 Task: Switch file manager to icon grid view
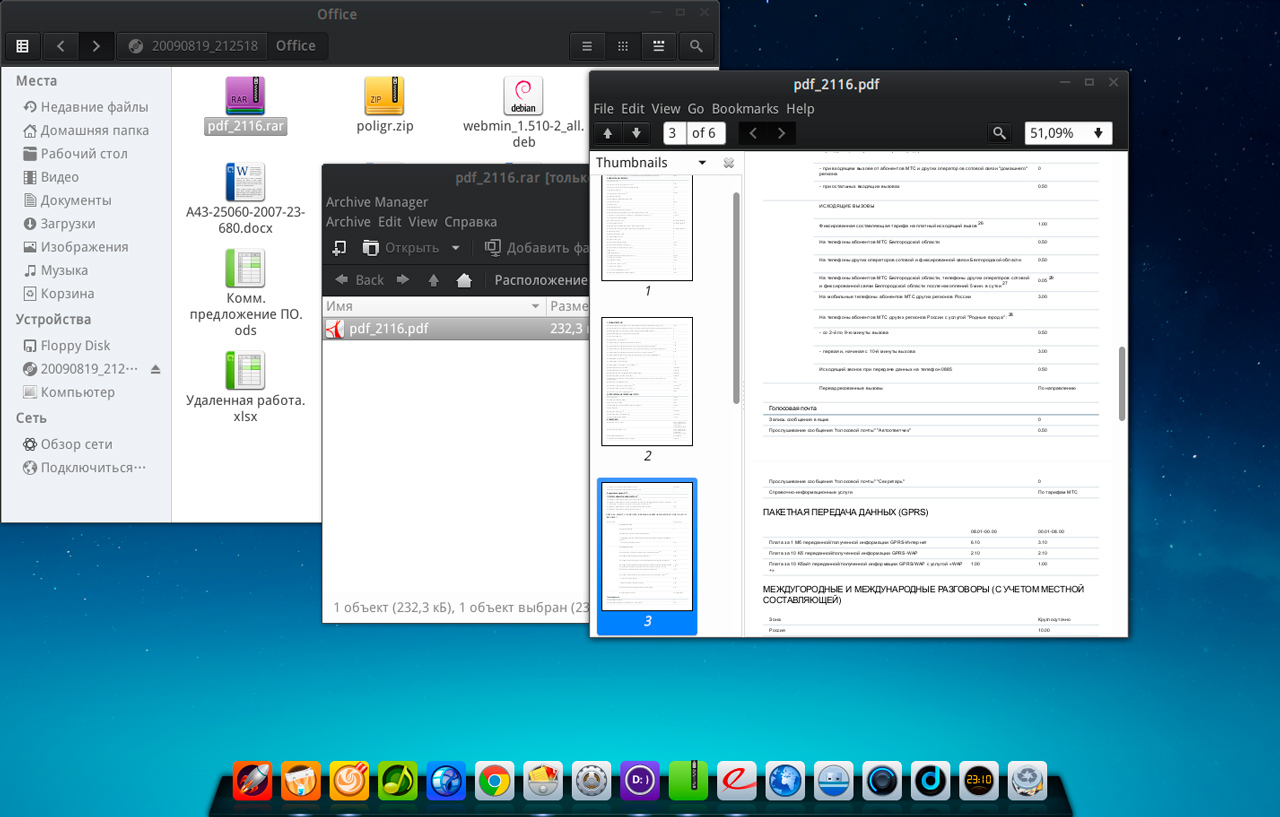(623, 46)
